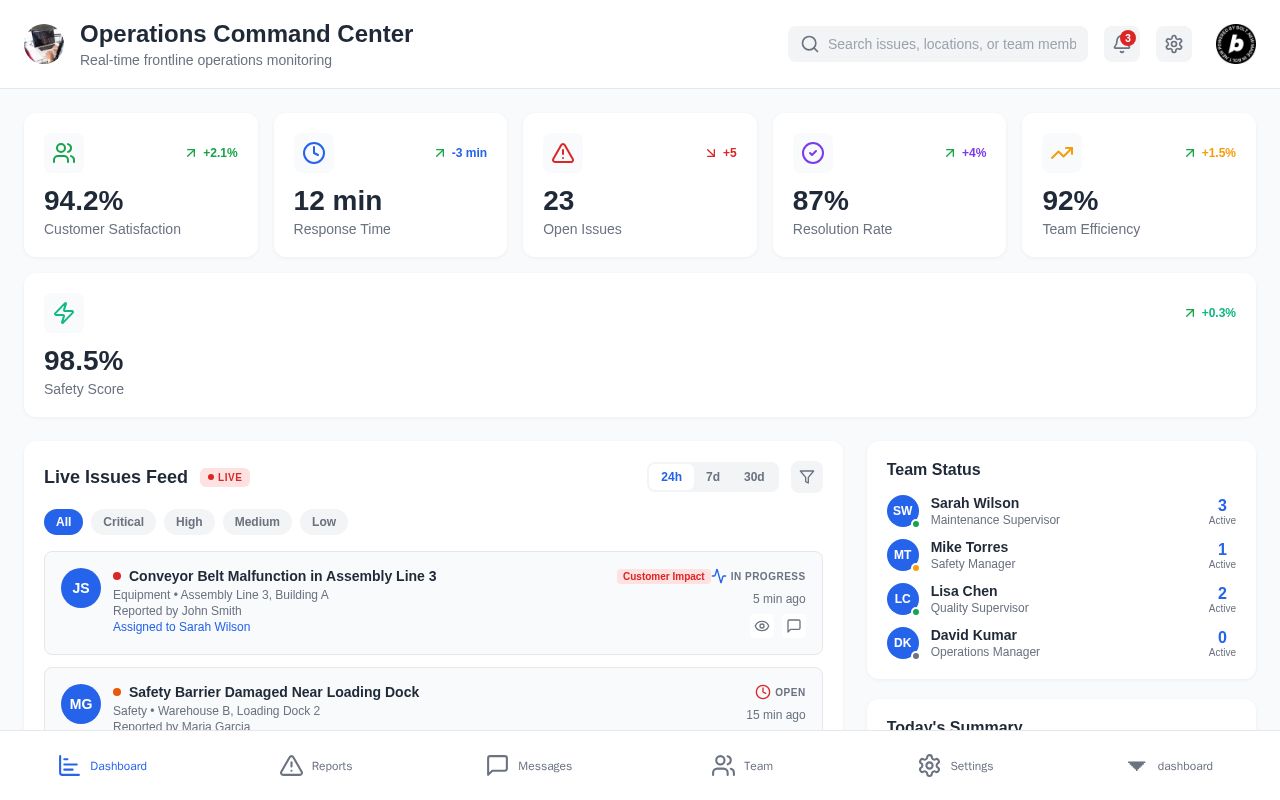Click the Operations Command Center logo image

[x=44, y=44]
